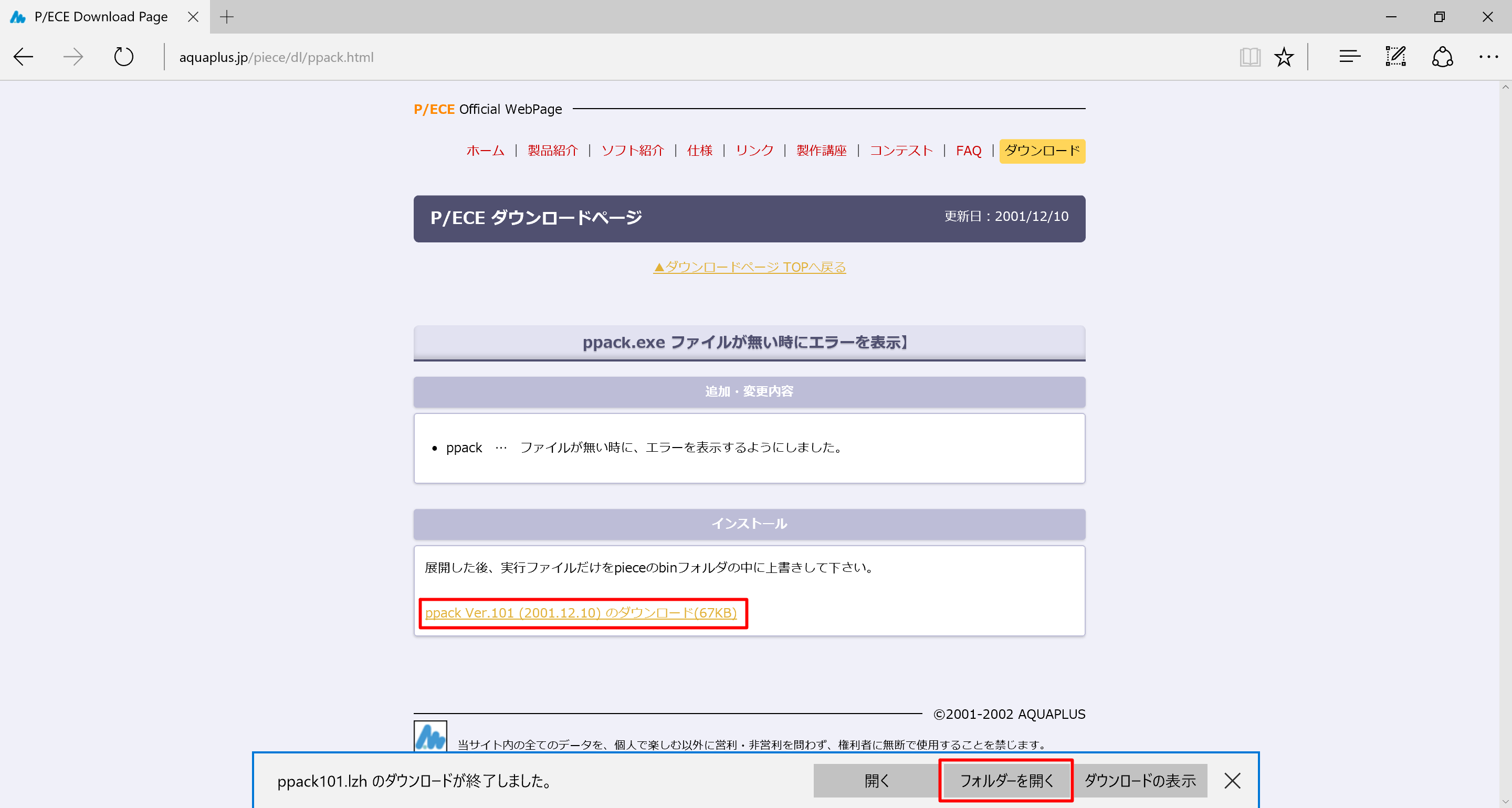Dismiss the download notification bar
Image resolution: width=1512 pixels, height=808 pixels.
(x=1233, y=780)
